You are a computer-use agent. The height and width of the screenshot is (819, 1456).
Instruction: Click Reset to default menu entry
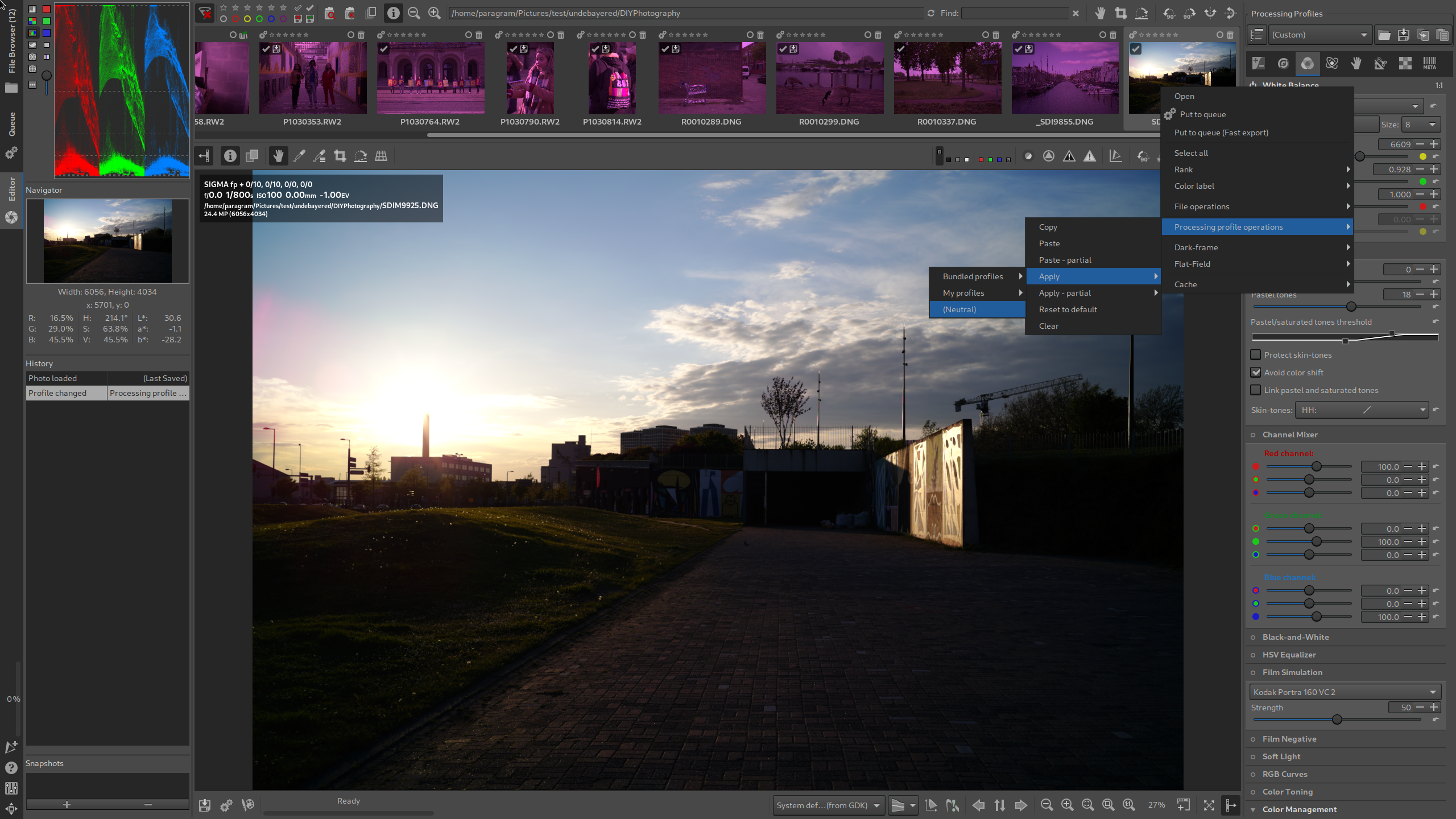click(x=1068, y=309)
